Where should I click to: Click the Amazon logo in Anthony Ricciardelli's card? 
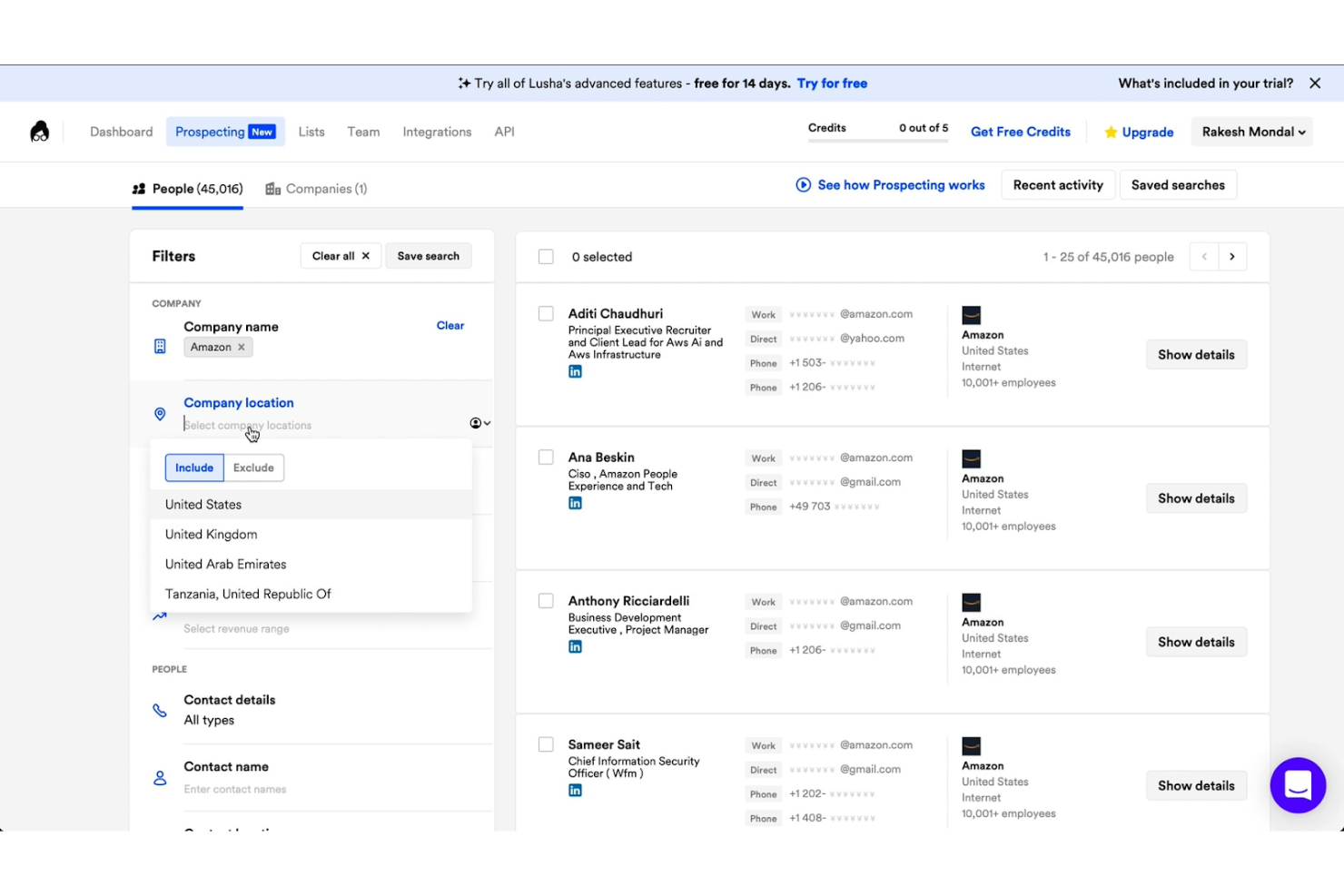coord(972,603)
